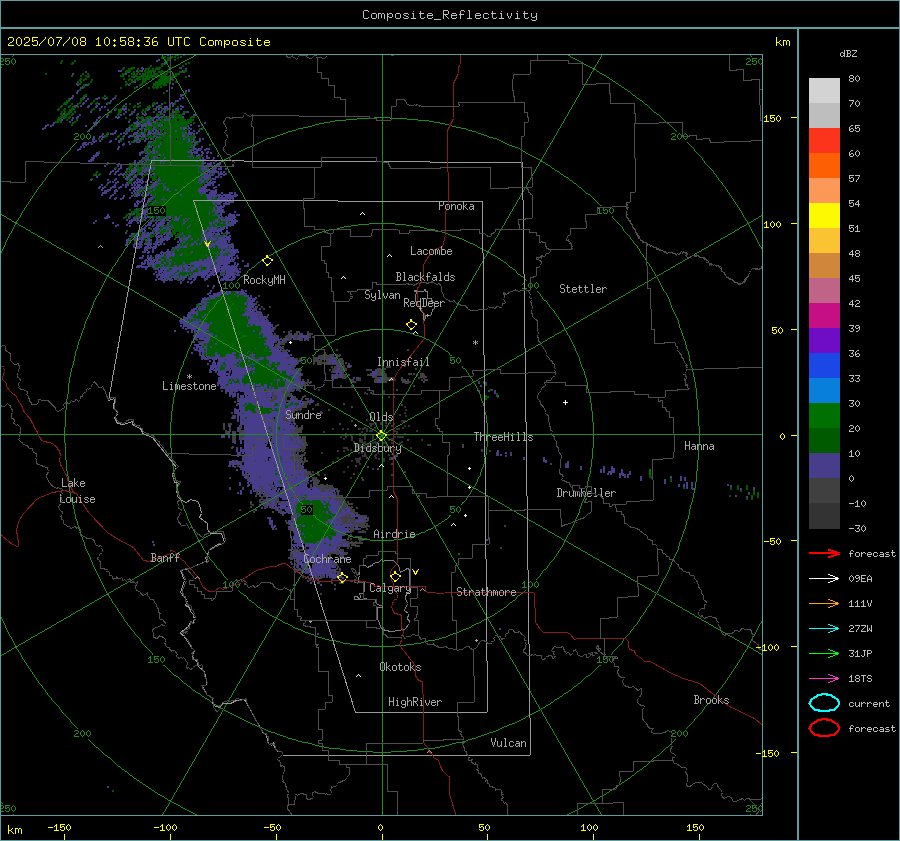Viewport: 900px width, 841px height.
Task: Click the Stettler label
Action: (x=583, y=289)
